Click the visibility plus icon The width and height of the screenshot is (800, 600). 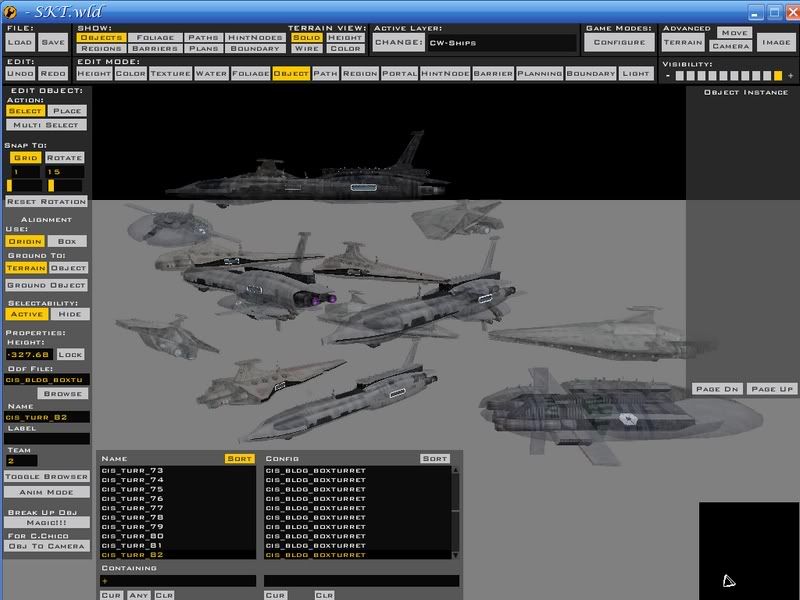click(x=790, y=76)
